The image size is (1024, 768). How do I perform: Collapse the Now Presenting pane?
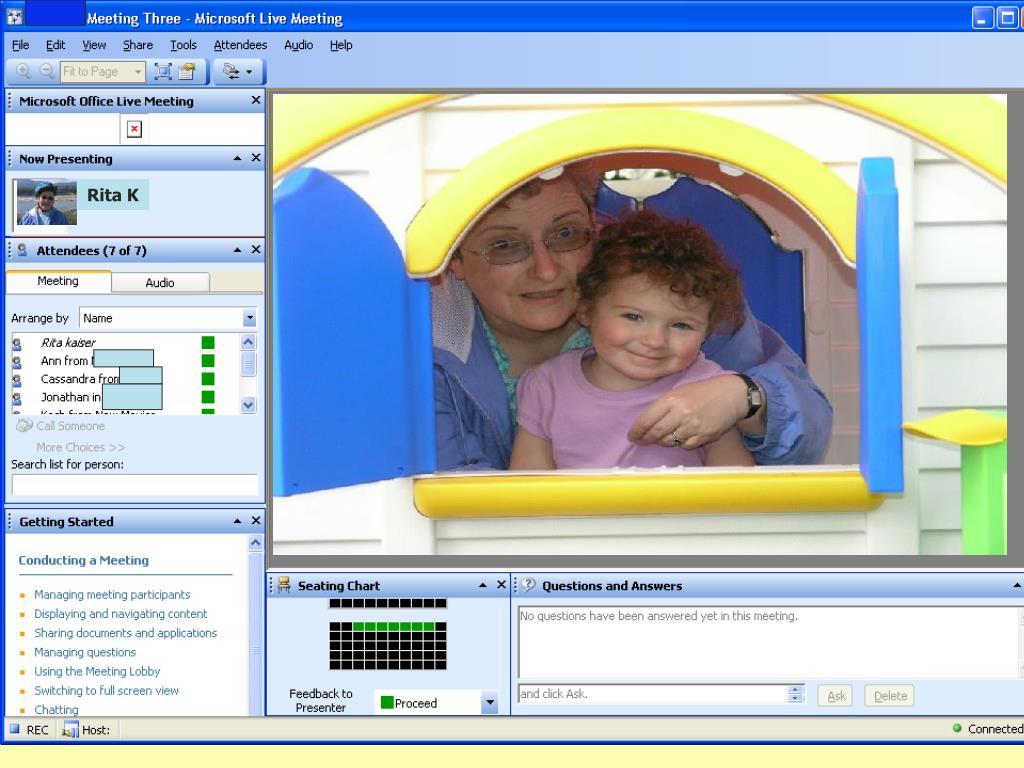coord(237,158)
